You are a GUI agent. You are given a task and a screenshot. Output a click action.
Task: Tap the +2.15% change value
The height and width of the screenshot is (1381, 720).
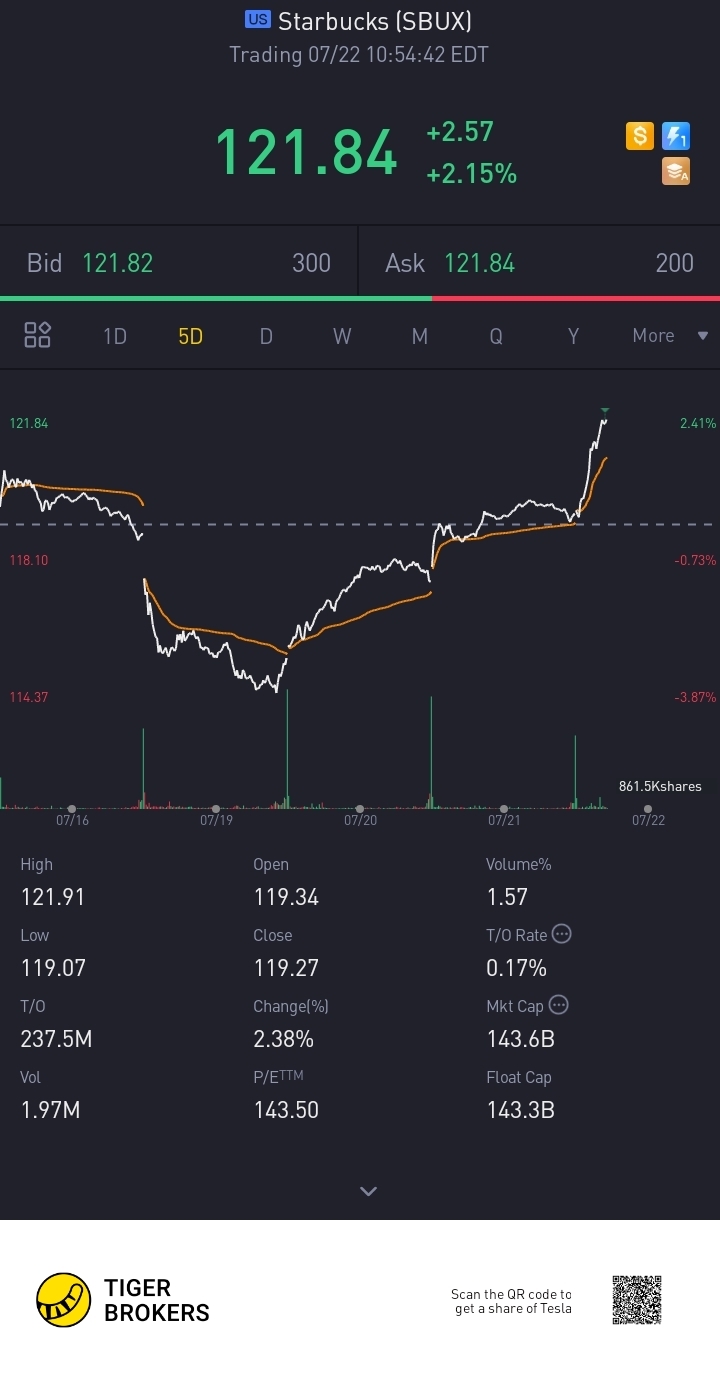(471, 174)
